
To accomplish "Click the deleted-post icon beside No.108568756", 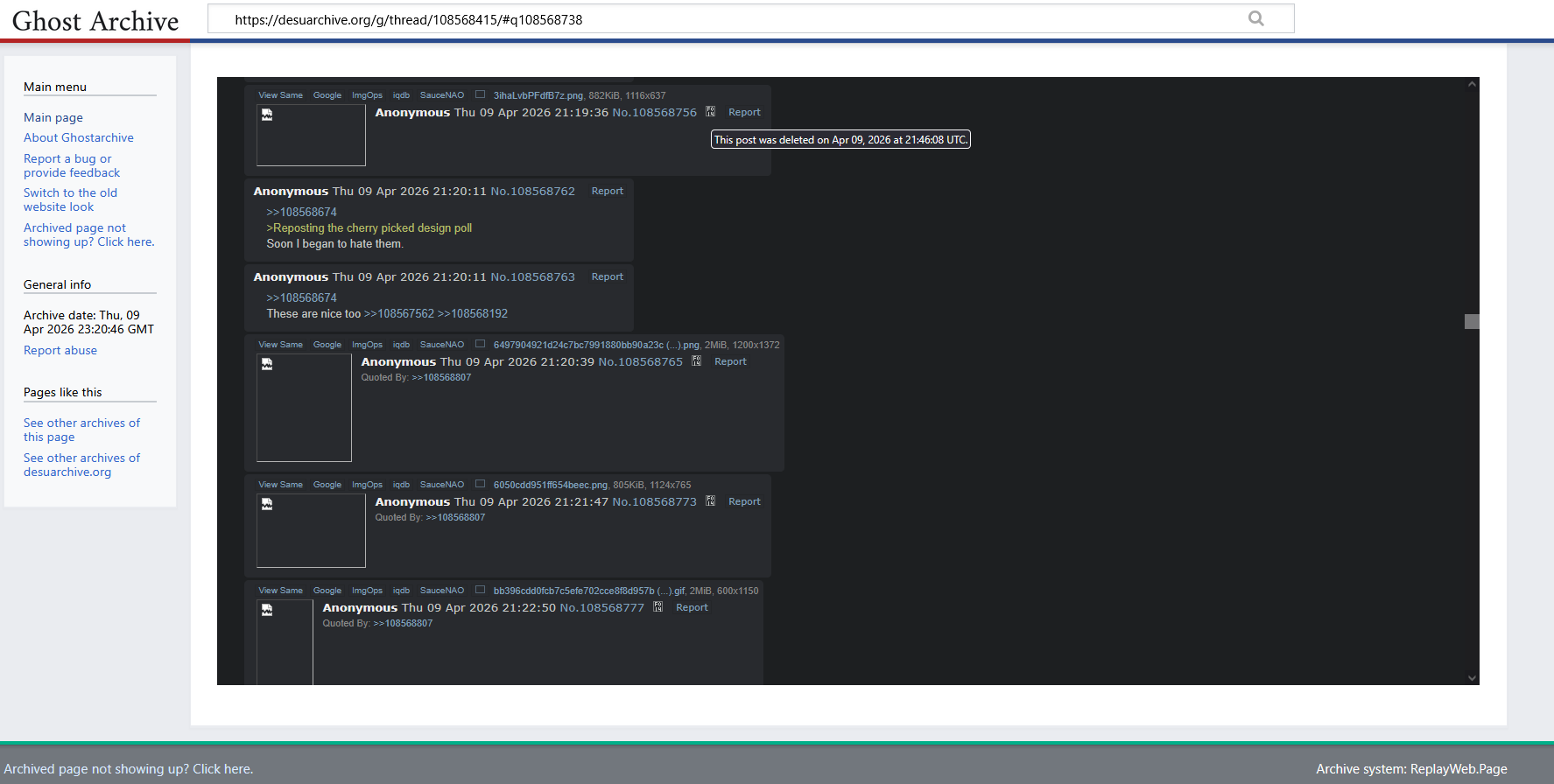I will click(x=711, y=112).
